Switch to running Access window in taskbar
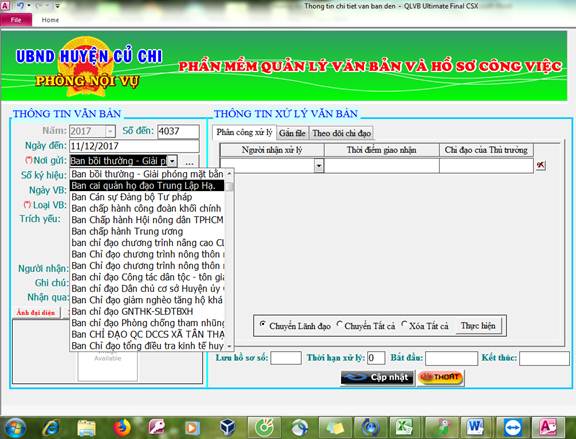576x439 pixels. click(548, 428)
